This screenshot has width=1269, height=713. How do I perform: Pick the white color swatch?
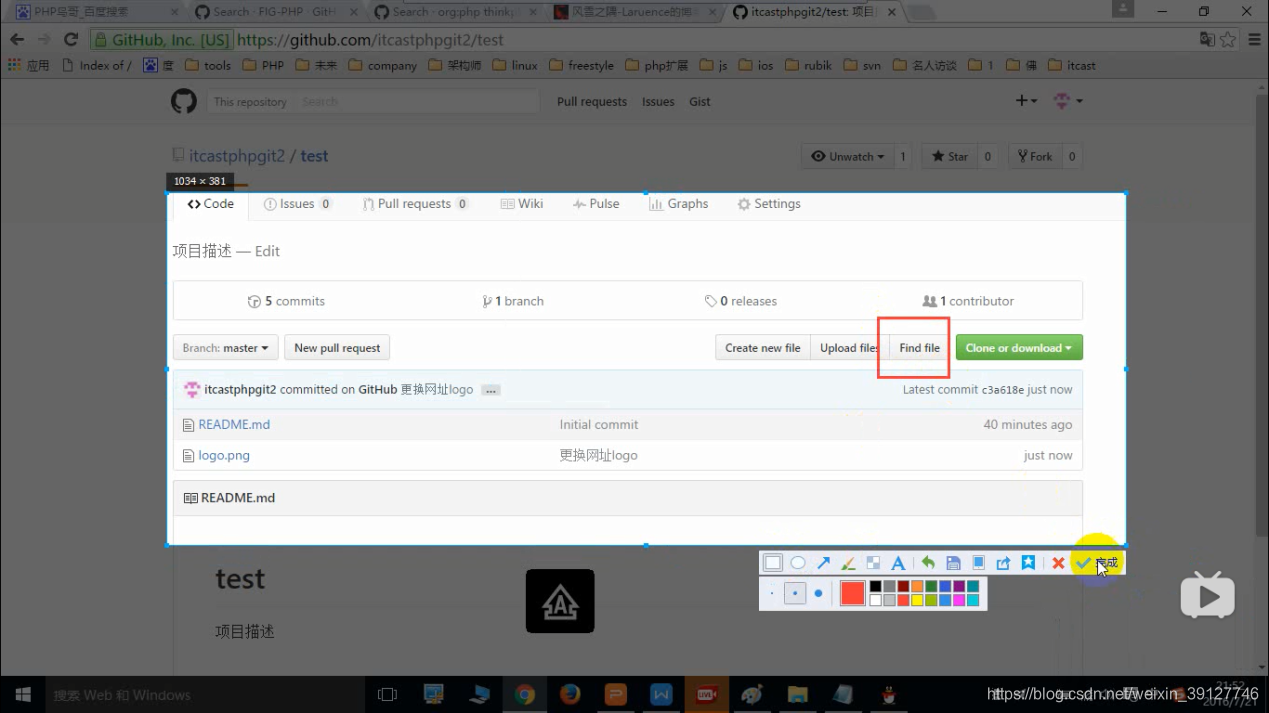click(875, 601)
